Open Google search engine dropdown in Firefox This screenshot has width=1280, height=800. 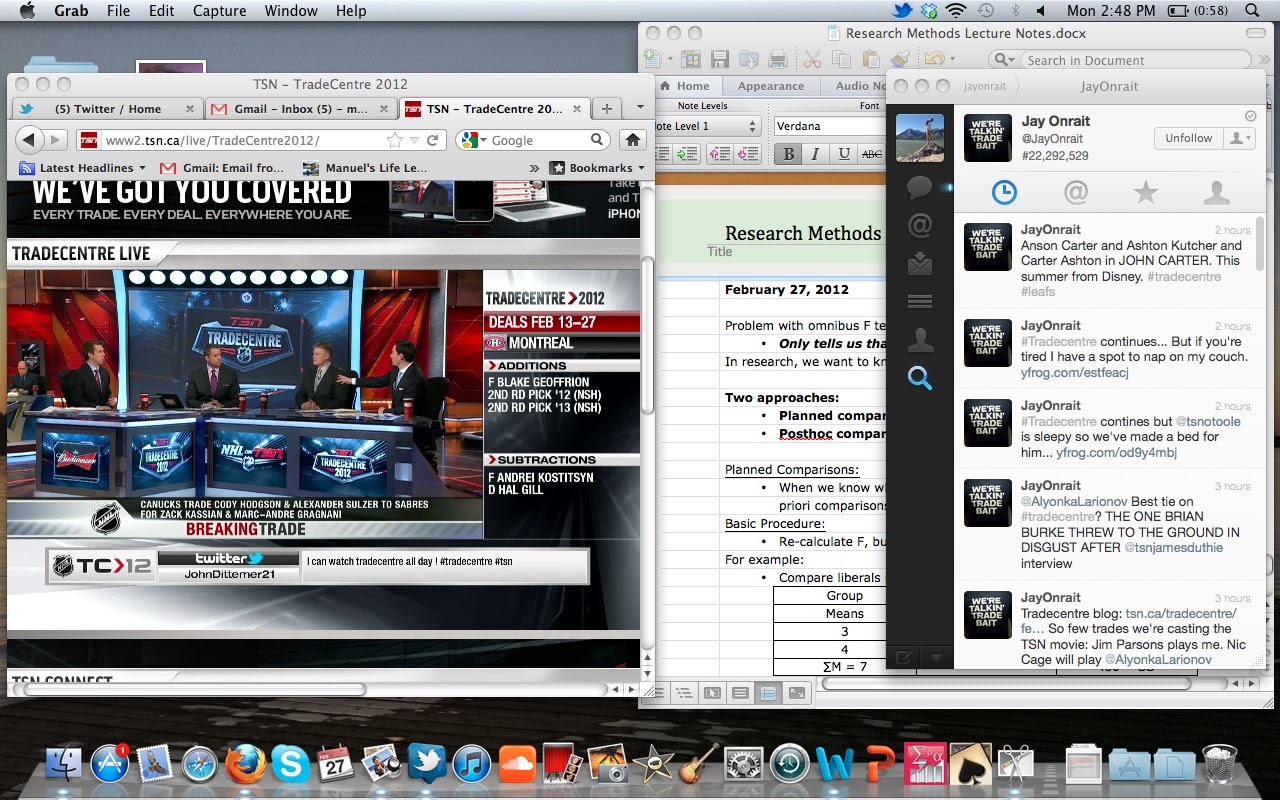(x=472, y=140)
